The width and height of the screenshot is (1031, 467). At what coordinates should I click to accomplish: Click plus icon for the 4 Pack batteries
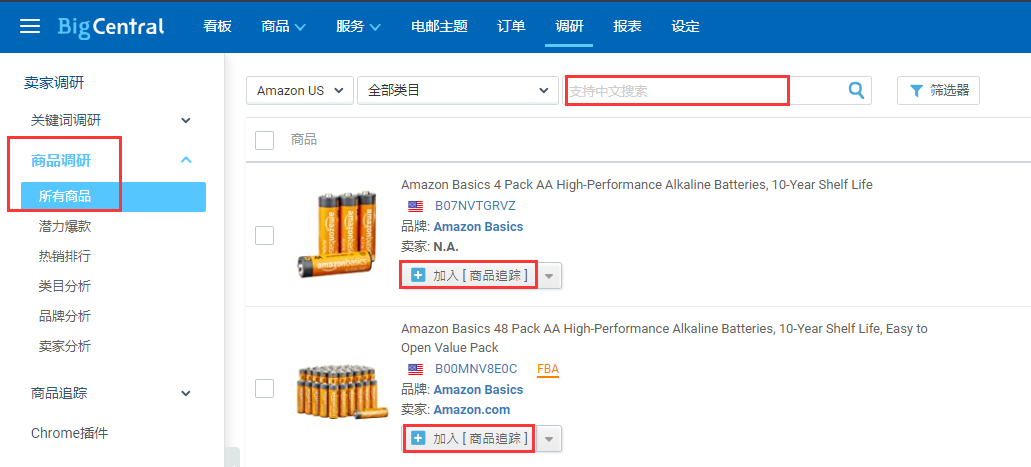[418, 275]
